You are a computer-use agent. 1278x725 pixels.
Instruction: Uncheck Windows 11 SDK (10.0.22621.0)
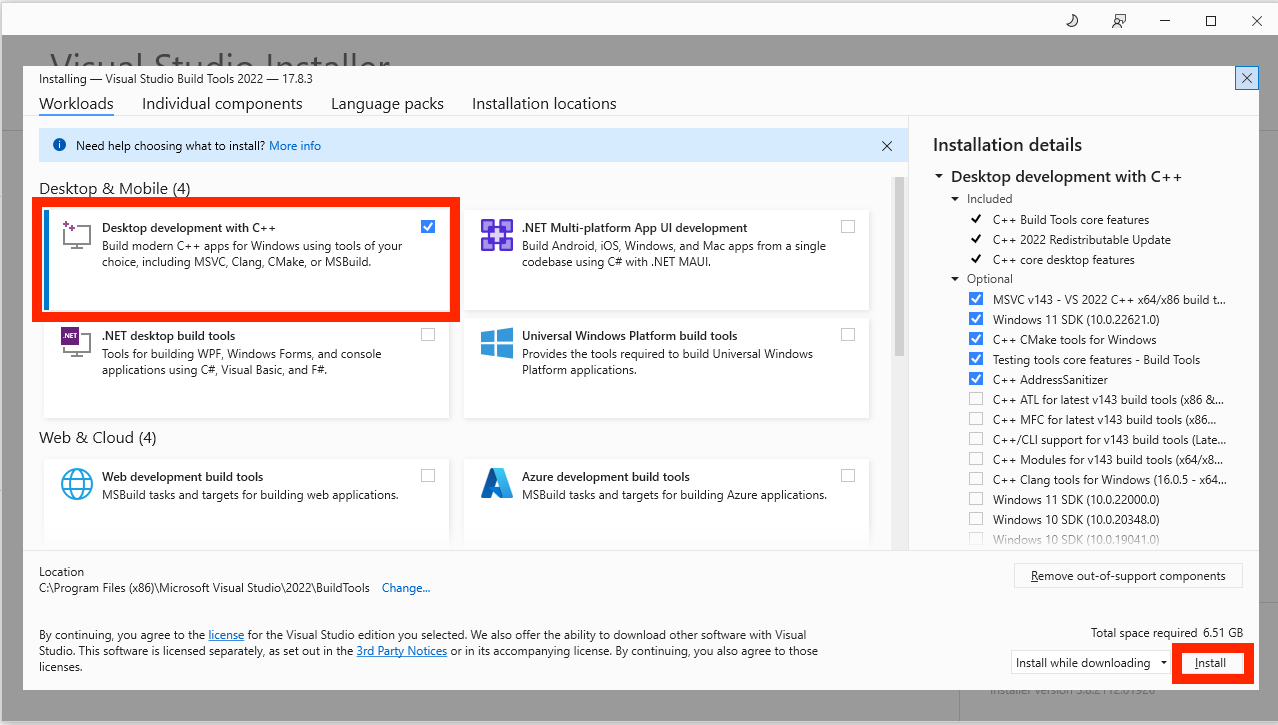[976, 320]
